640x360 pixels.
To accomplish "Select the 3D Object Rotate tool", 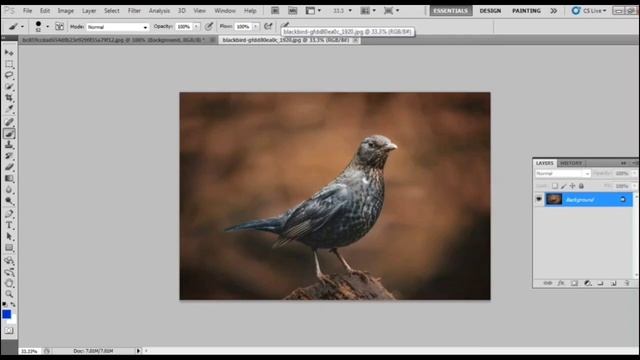I will [9, 260].
